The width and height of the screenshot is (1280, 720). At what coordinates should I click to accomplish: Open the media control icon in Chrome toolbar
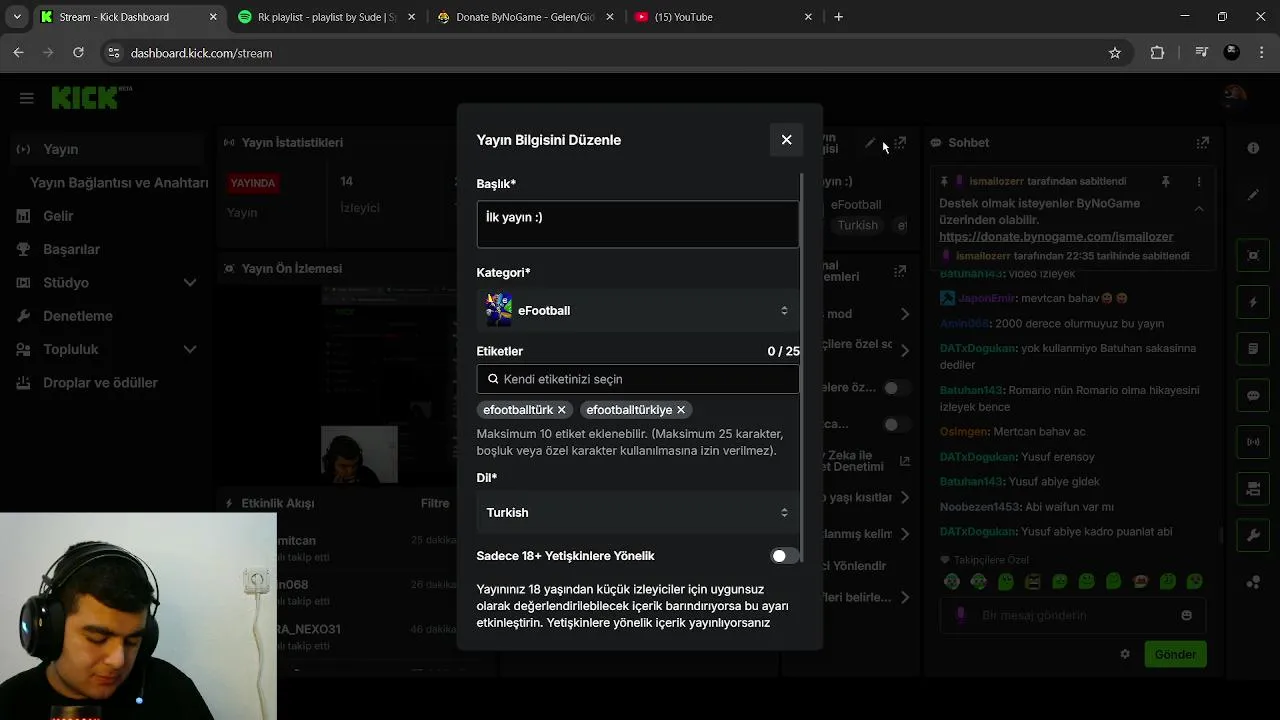coord(1201,53)
